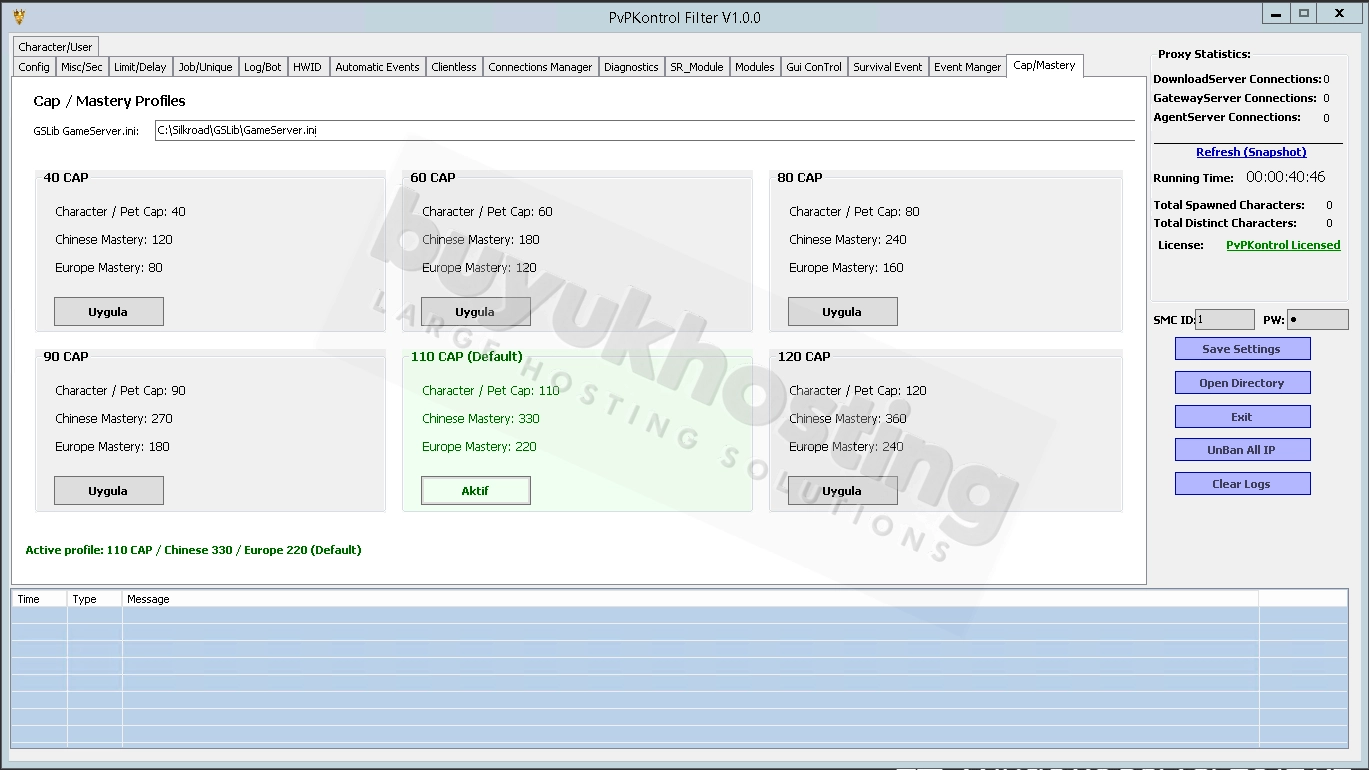The image size is (1369, 770).
Task: Go to the Diagnostics tab
Action: [631, 67]
